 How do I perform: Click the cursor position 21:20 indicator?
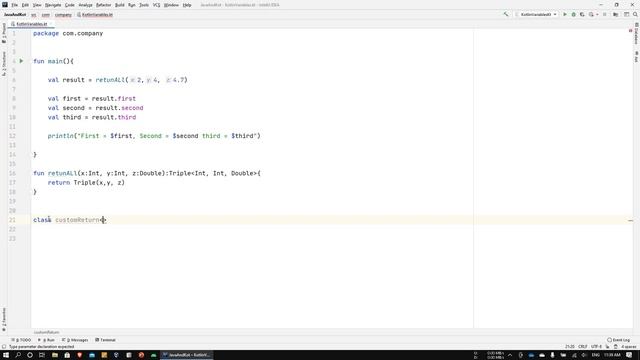click(570, 347)
